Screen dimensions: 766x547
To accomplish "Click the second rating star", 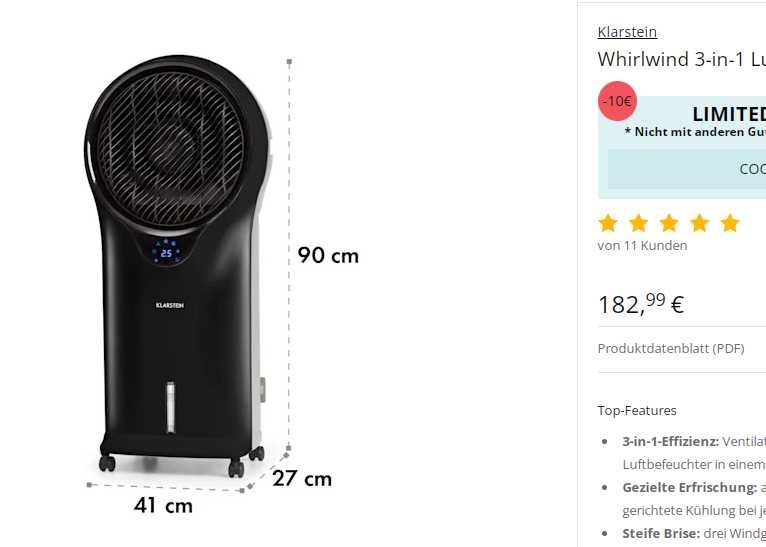I will point(638,223).
